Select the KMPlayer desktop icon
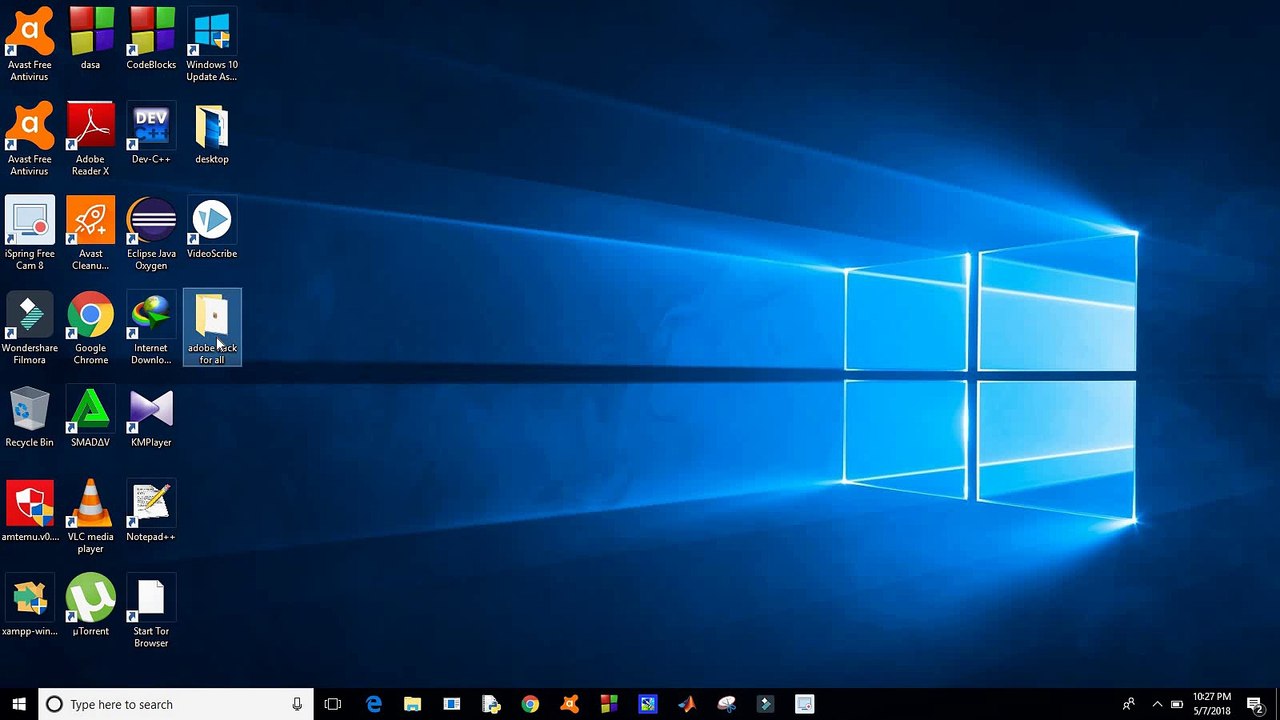The width and height of the screenshot is (1280, 720). [x=151, y=417]
